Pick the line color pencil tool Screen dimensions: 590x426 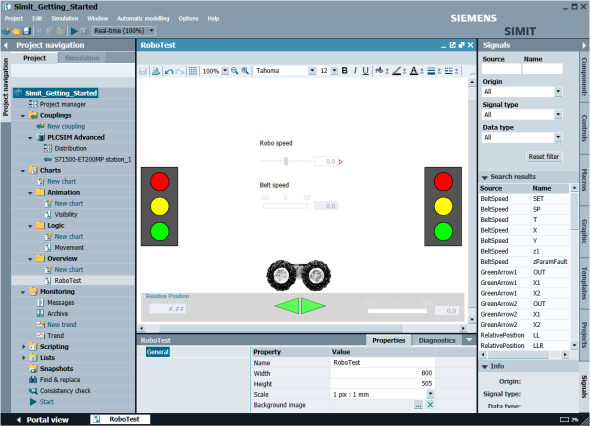pos(397,71)
